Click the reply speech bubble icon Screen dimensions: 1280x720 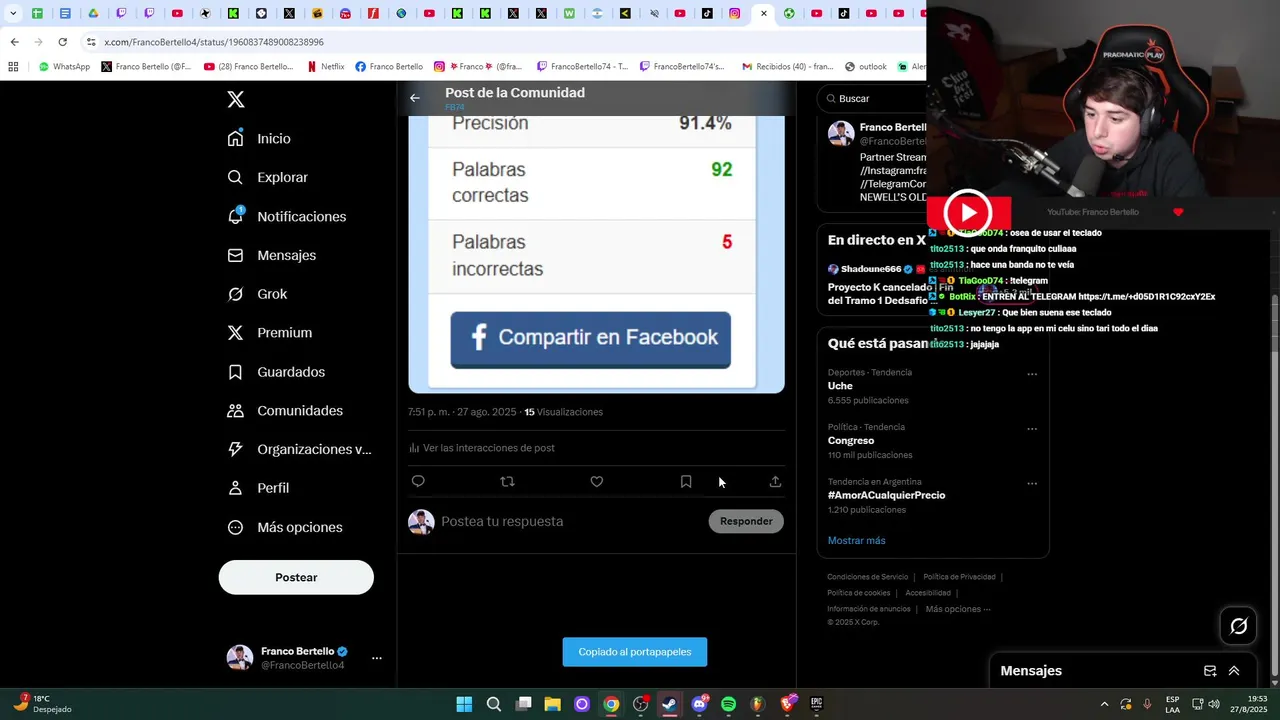[418, 481]
